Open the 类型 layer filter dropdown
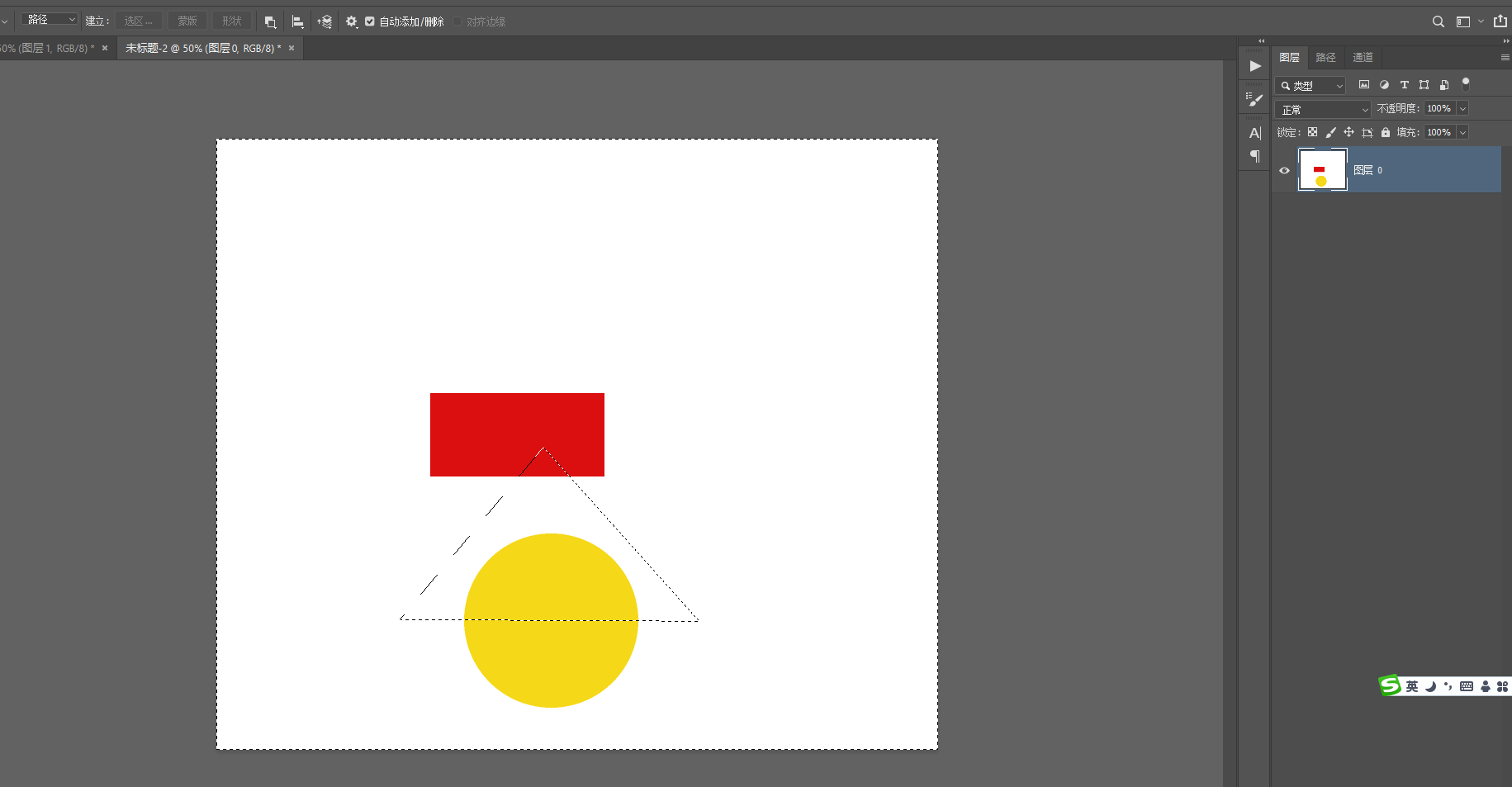1512x787 pixels. pyautogui.click(x=1311, y=85)
